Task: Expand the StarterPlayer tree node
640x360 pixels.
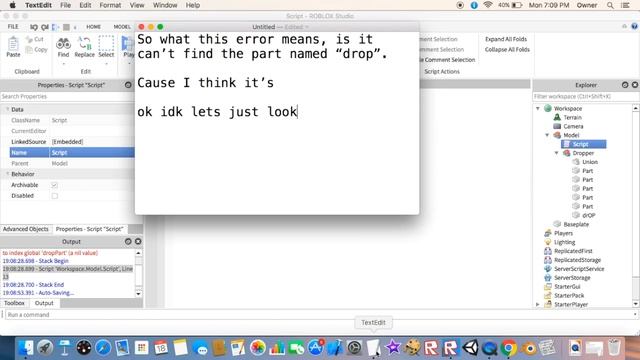Action: [x=538, y=304]
